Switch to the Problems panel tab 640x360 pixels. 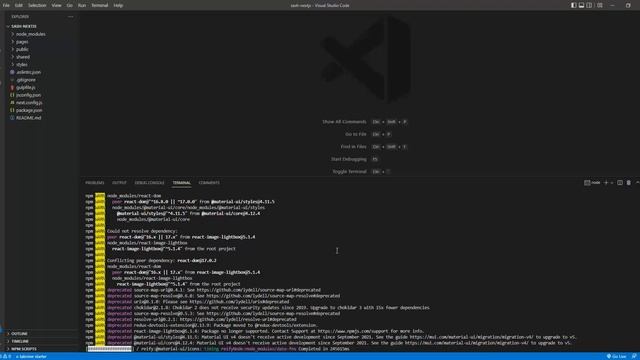coord(95,183)
